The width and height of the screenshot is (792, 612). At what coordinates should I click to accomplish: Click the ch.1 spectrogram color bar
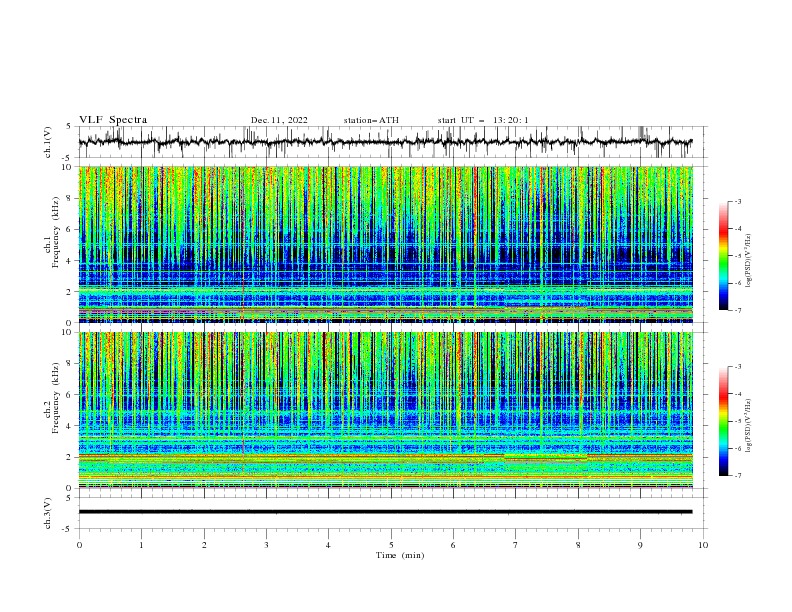[x=723, y=256]
